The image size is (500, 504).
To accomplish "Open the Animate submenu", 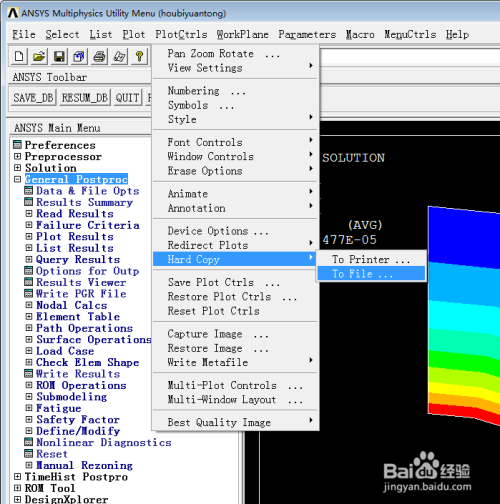I will click(x=235, y=194).
